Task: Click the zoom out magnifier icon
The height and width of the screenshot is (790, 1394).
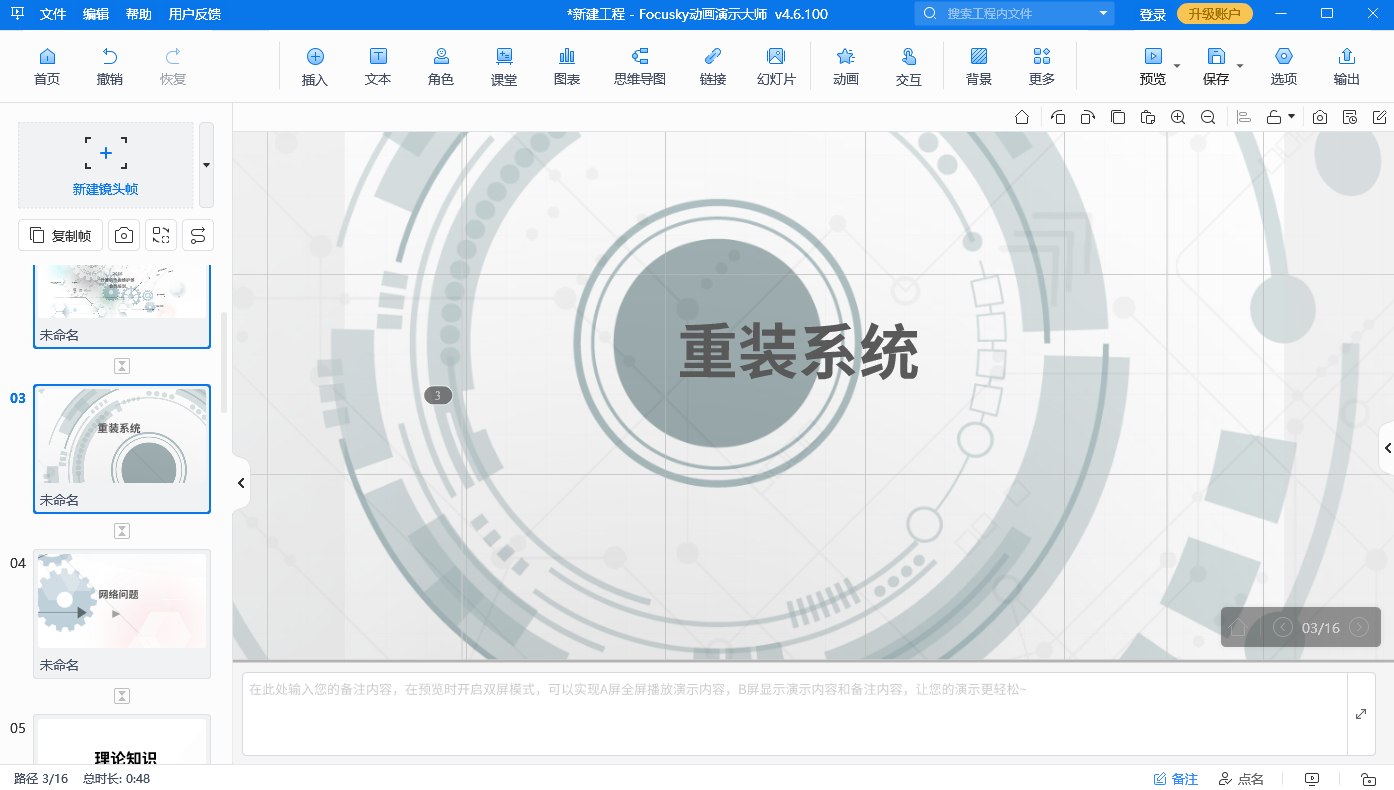Action: (1208, 117)
